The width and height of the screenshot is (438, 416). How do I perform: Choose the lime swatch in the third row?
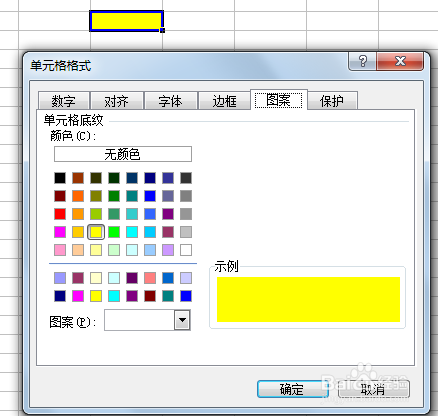pyautogui.click(x=96, y=214)
